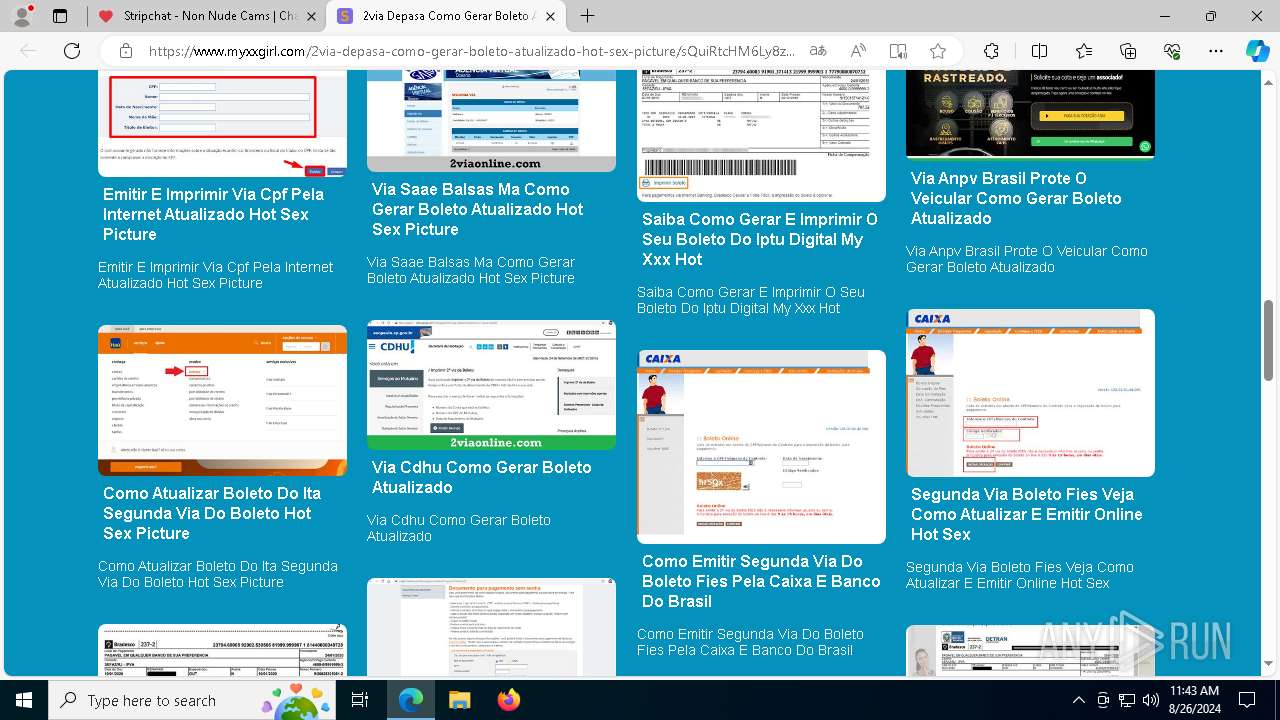Show hidden system tray icons
Viewport: 1280px width, 720px height.
point(1078,700)
